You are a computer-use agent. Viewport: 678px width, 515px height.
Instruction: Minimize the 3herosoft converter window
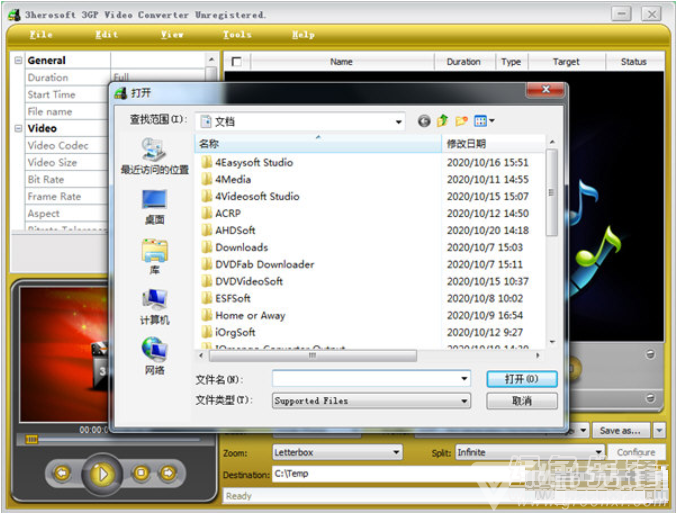[621, 14]
